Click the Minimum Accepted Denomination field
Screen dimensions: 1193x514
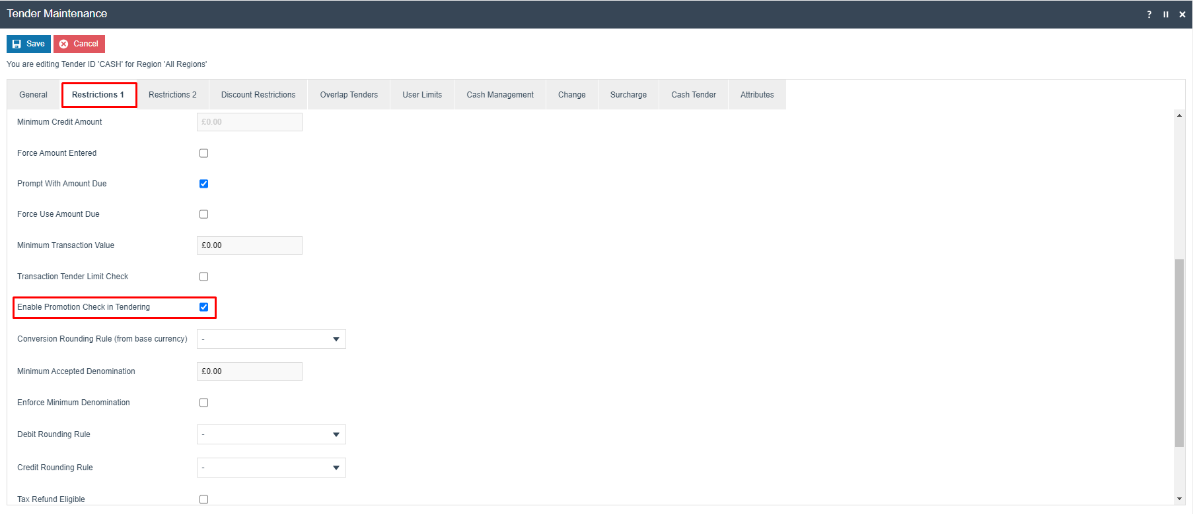250,371
